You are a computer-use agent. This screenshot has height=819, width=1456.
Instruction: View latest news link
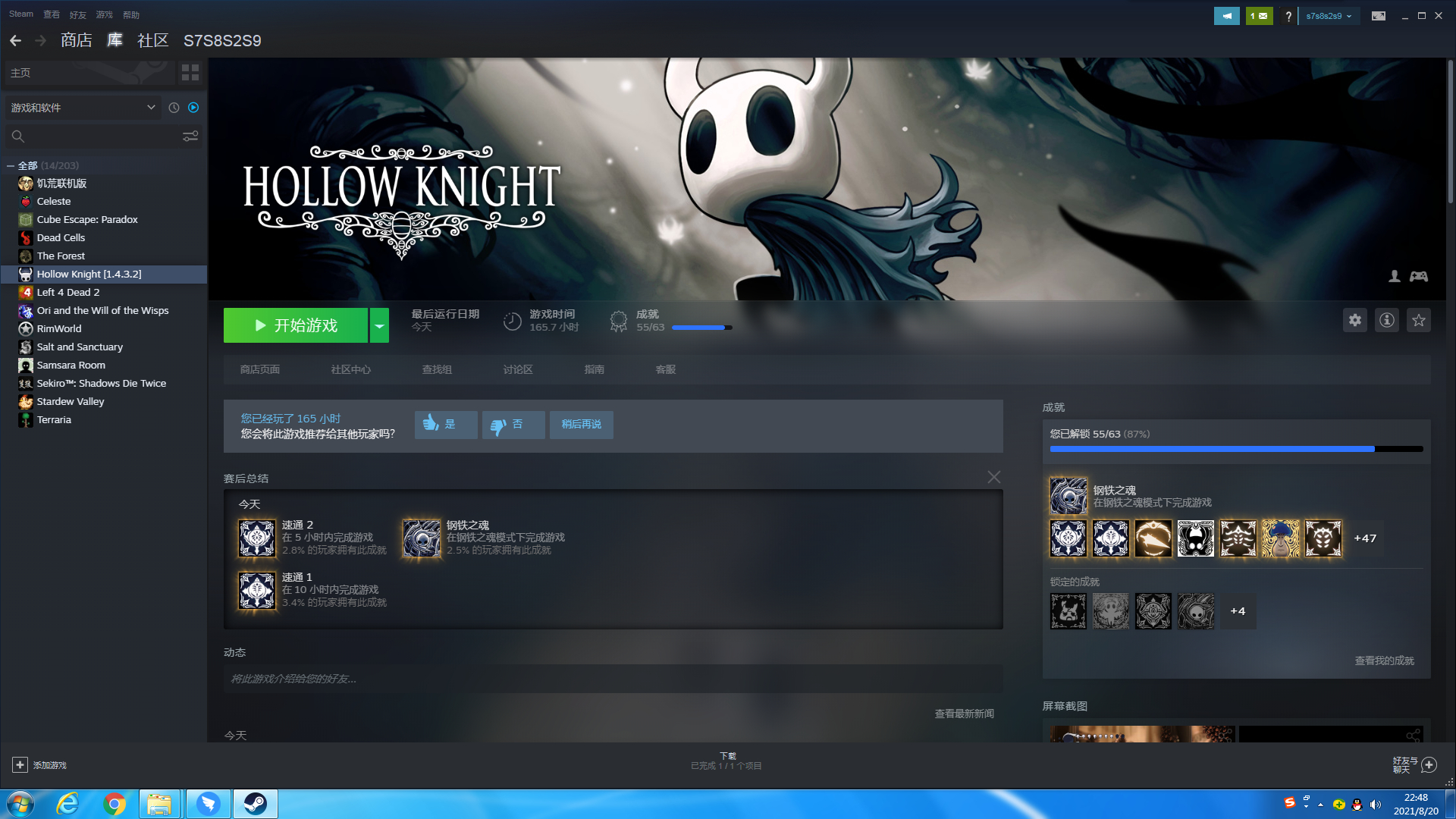[x=964, y=714]
